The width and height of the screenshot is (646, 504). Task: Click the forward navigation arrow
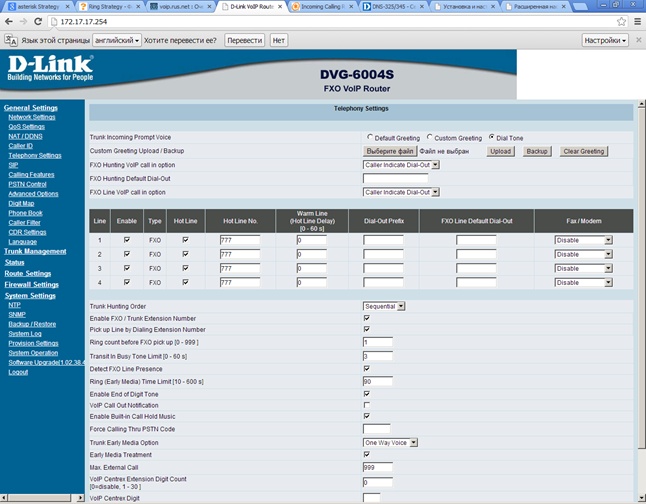(23, 21)
